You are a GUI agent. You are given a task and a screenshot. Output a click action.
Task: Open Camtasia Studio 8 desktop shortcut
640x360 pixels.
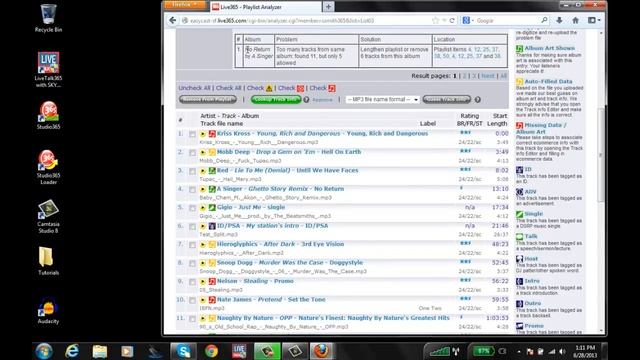click(48, 216)
